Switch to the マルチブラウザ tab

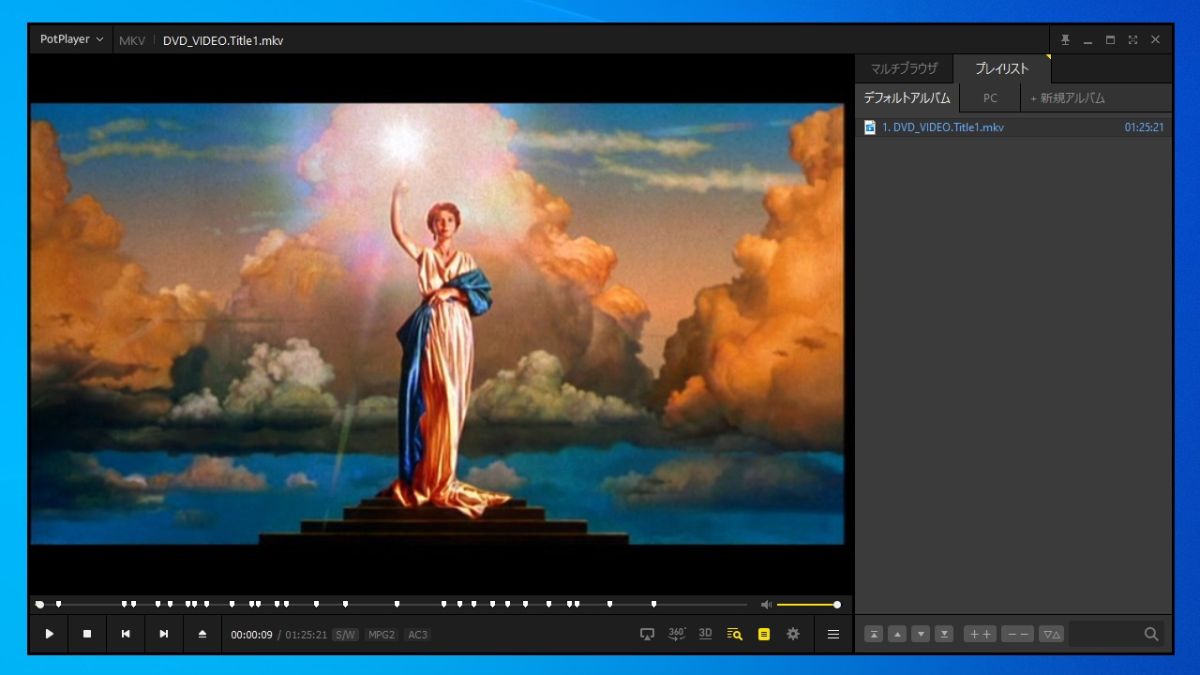point(904,69)
